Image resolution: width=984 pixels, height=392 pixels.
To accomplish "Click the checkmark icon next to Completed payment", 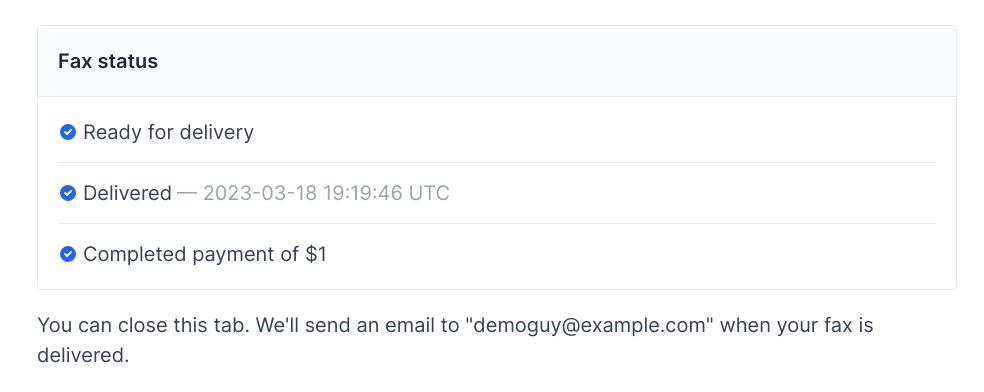I will (x=68, y=254).
